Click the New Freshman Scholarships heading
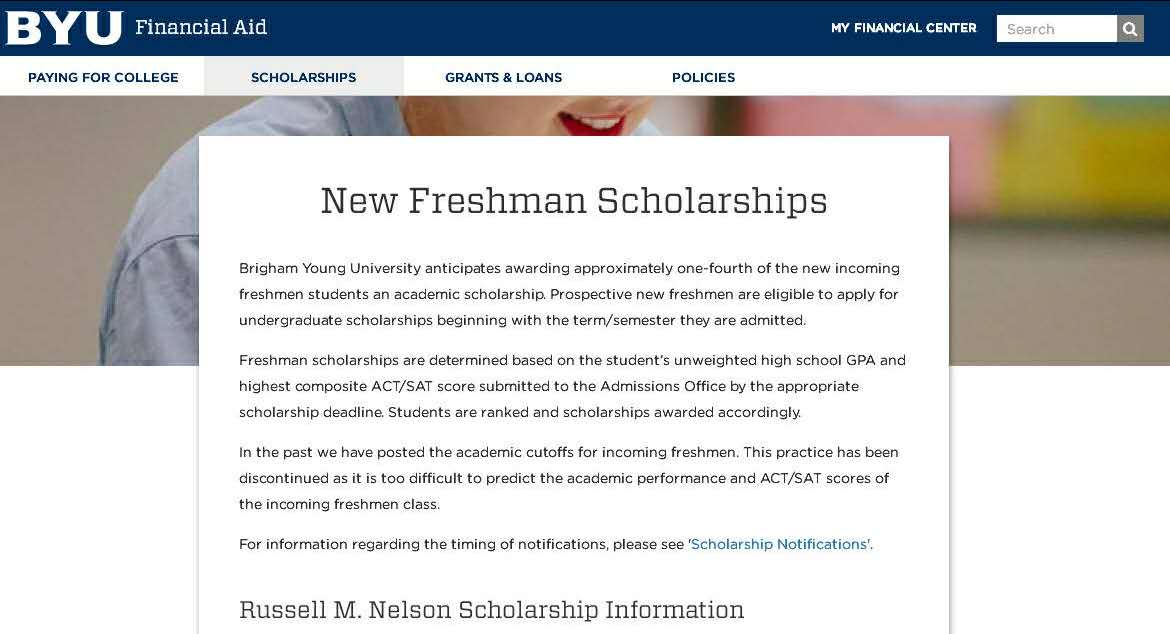 [573, 201]
